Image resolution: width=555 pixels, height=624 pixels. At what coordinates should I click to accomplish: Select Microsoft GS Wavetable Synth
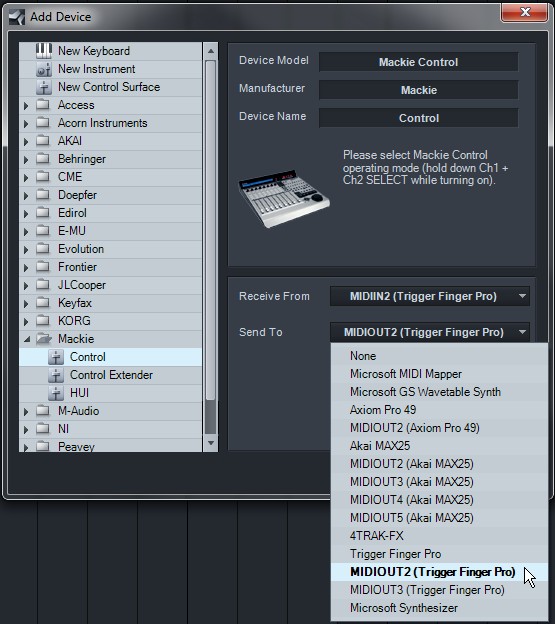(439, 392)
